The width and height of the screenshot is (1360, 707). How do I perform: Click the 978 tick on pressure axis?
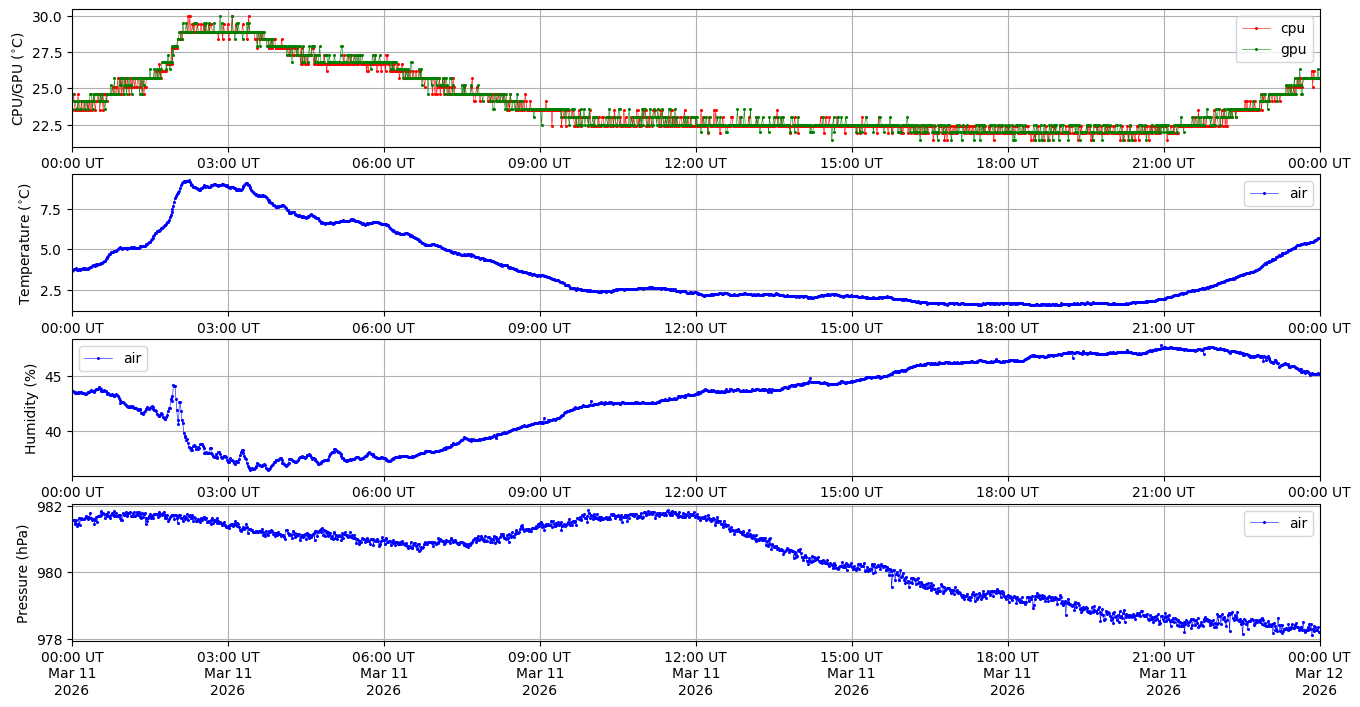click(48, 639)
